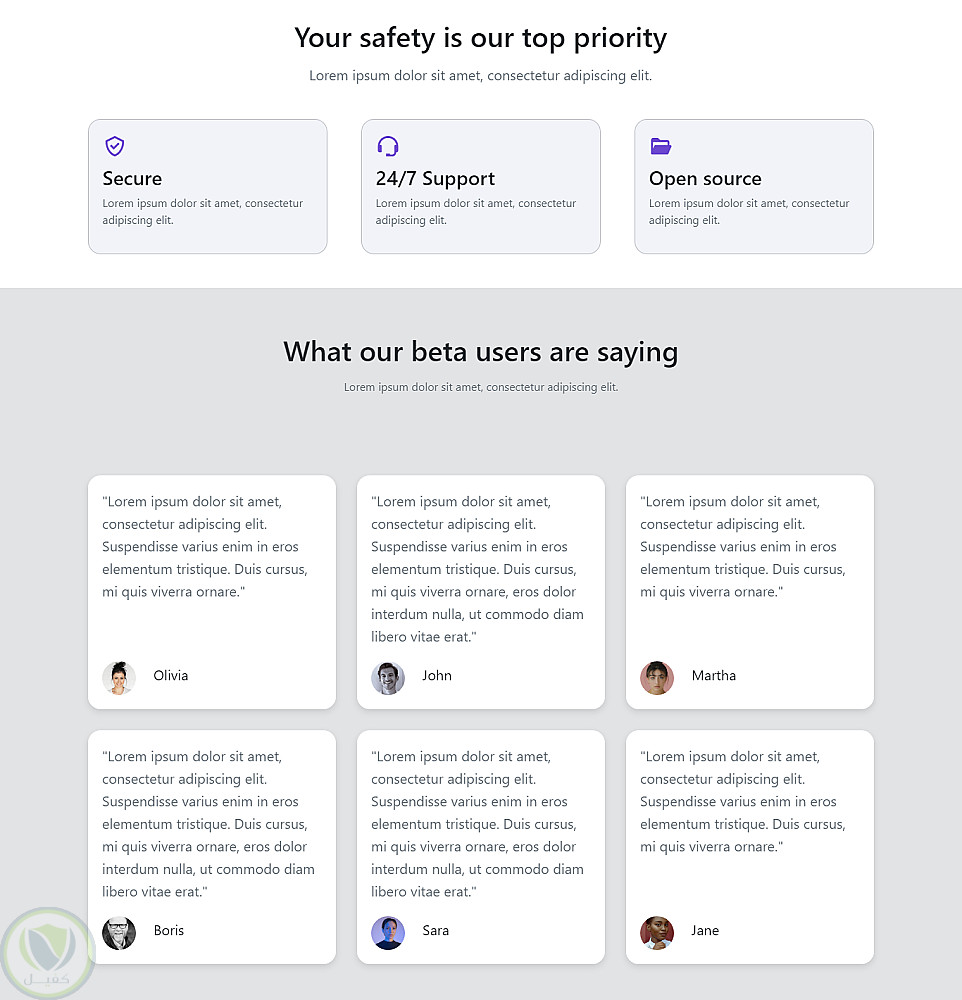Screen dimensions: 962x1000
Task: Click the shield checkmark icon in Secure card
Action: click(x=115, y=146)
